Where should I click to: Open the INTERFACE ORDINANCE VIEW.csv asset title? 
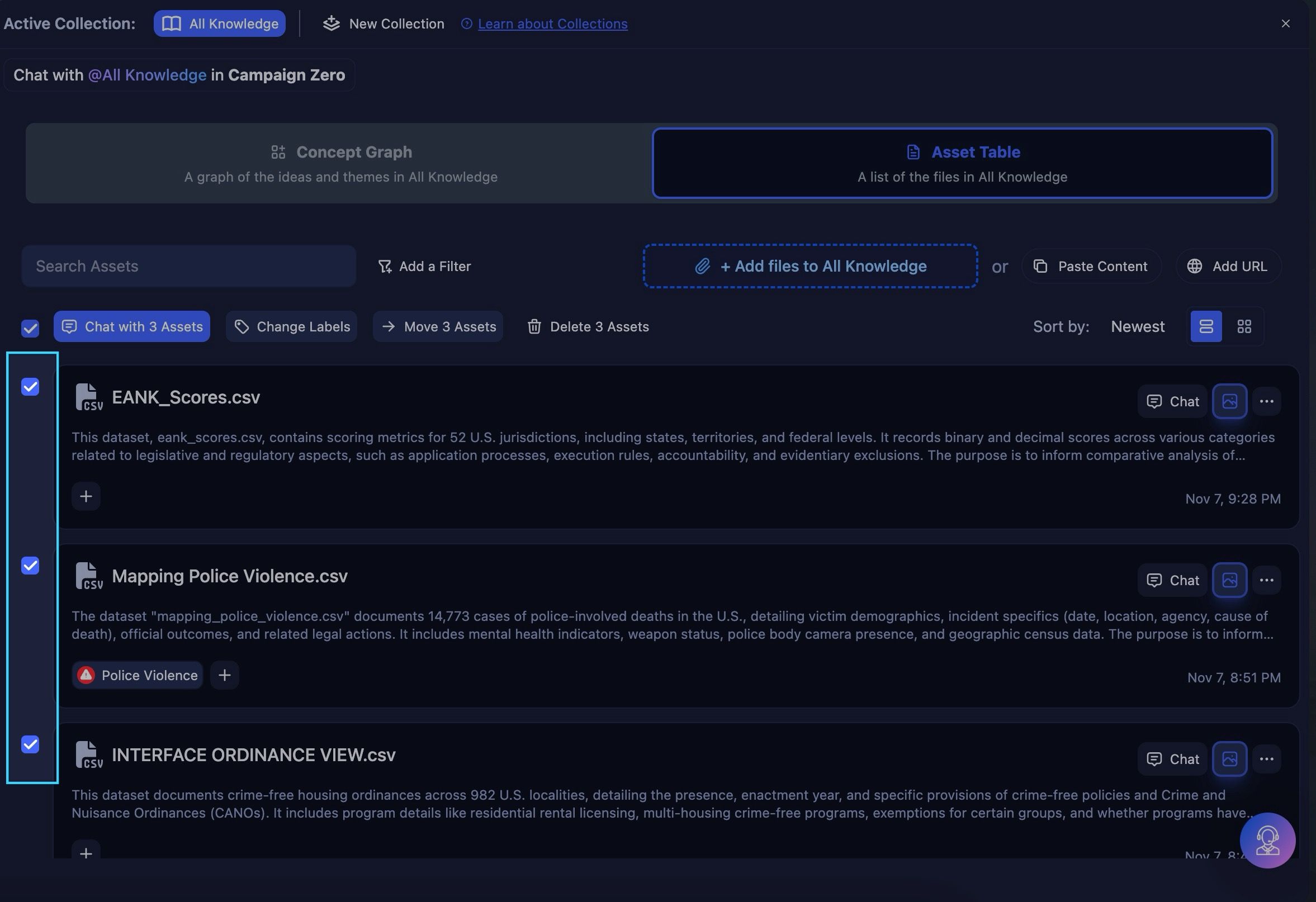tap(254, 755)
